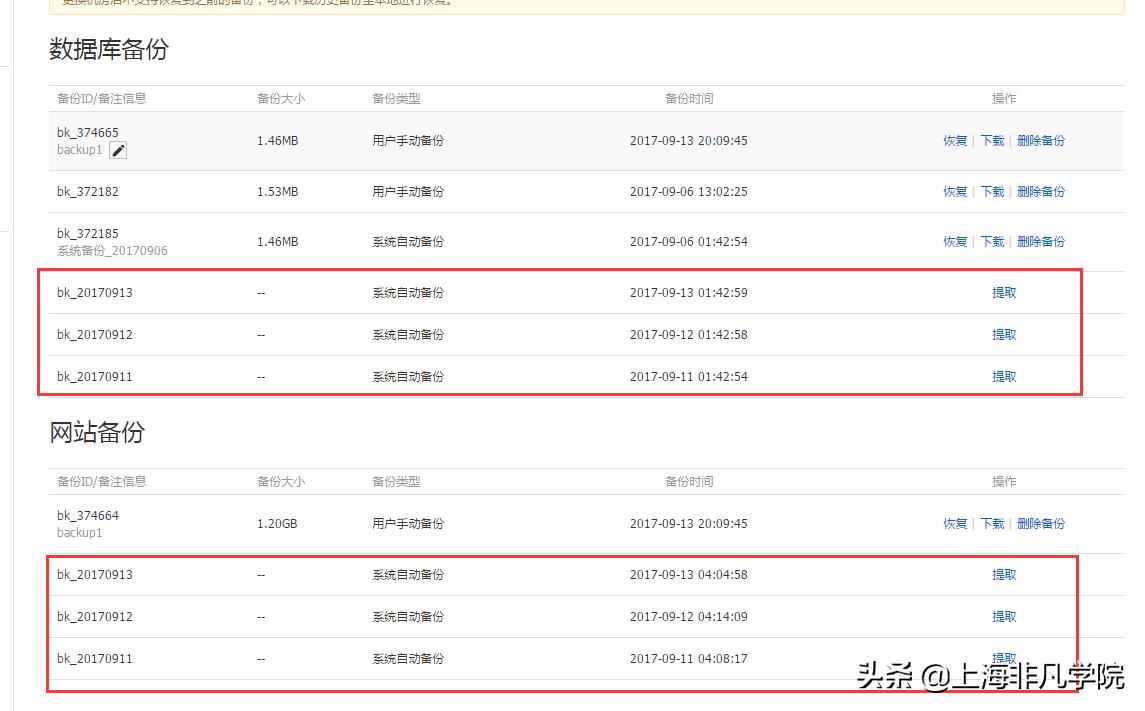Image resolution: width=1145 pixels, height=711 pixels.
Task: Click the backup1 note under bk_374665
Action: pyautogui.click(x=80, y=150)
